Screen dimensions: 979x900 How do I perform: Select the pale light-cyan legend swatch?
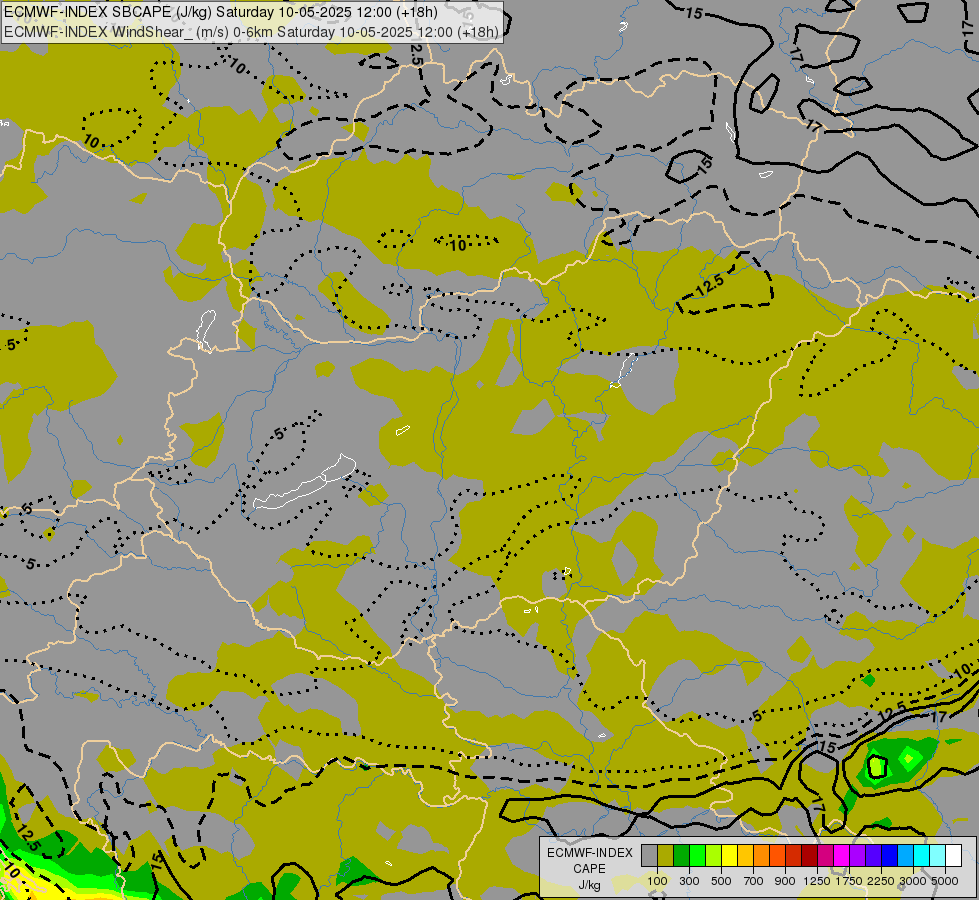938,856
